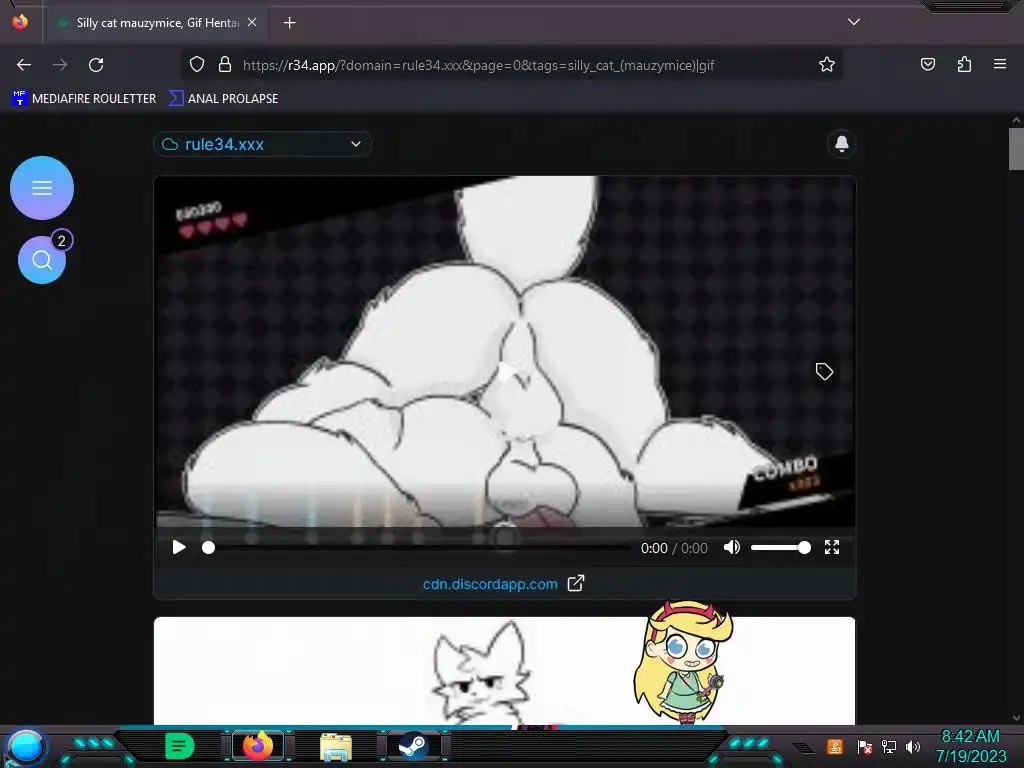The height and width of the screenshot is (768, 1024).
Task: Open the Windows Start orb
Action: (x=26, y=746)
